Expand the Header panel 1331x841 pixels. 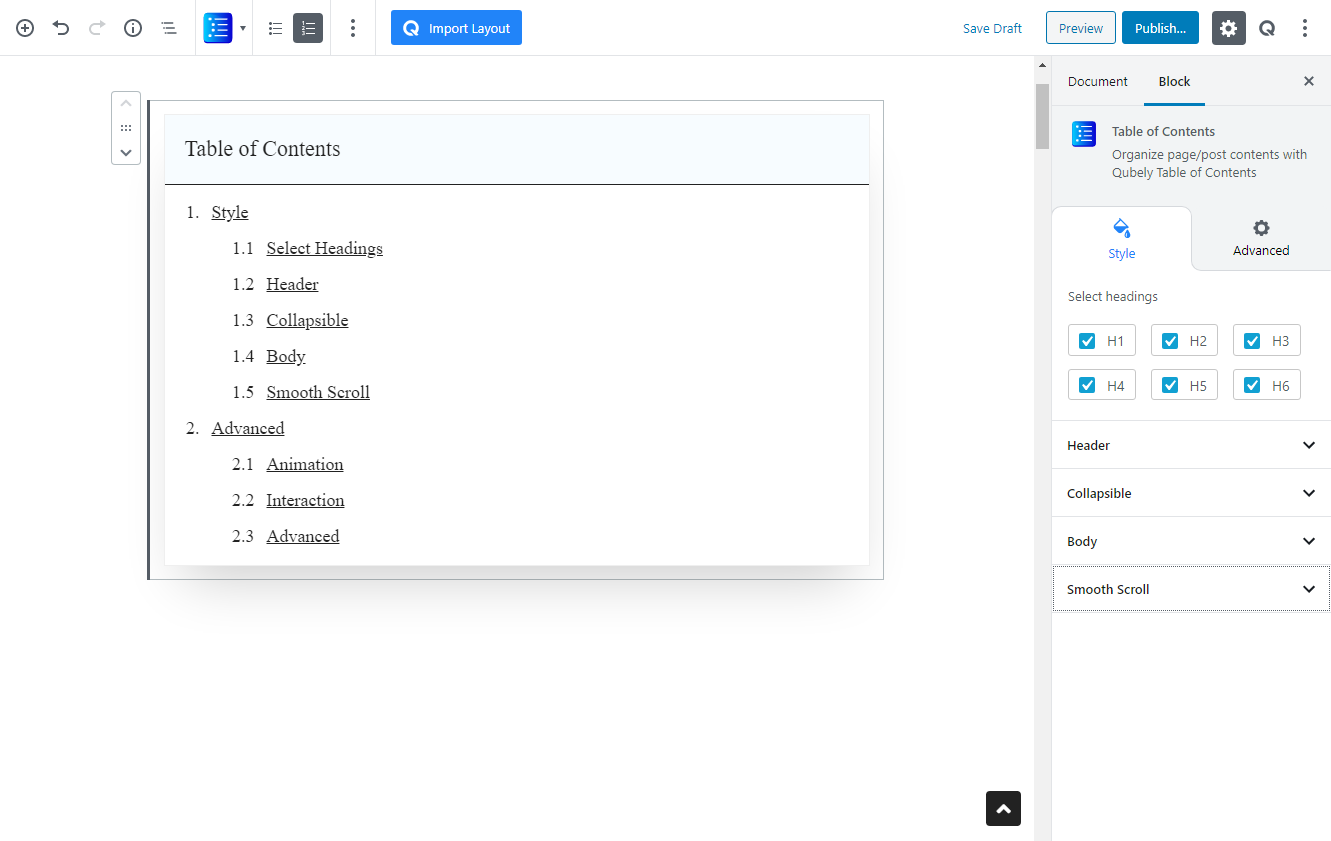(1191, 445)
